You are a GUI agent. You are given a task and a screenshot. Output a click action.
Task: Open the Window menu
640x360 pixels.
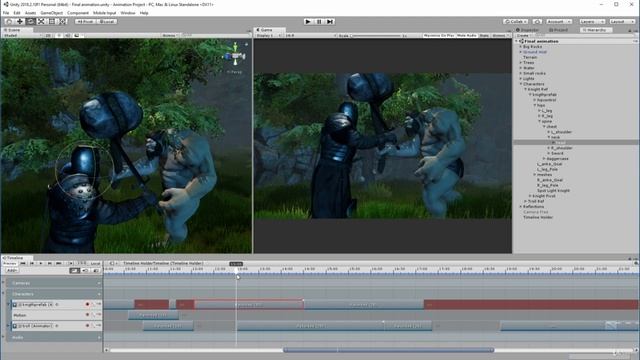point(128,13)
